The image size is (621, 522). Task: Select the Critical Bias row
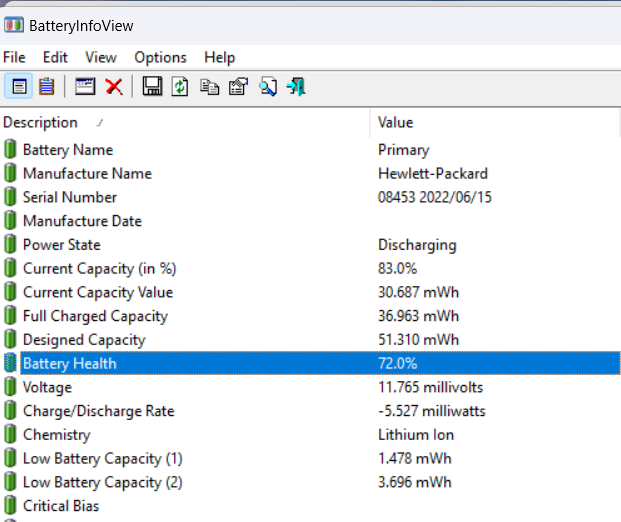(x=310, y=506)
